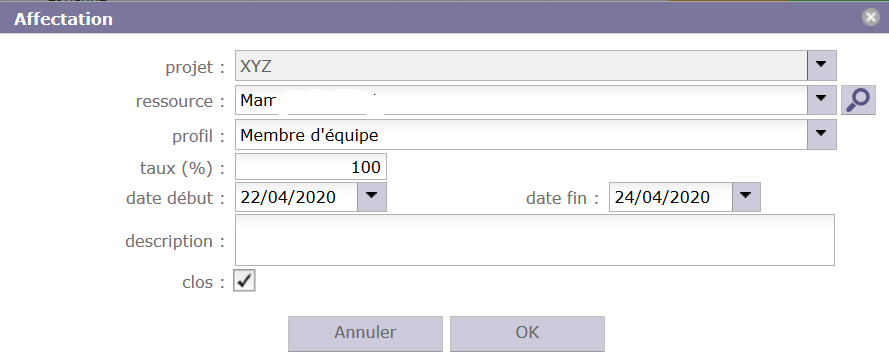This screenshot has height=364, width=889.
Task: Select the date début field 22/04/2020
Action: [297, 197]
